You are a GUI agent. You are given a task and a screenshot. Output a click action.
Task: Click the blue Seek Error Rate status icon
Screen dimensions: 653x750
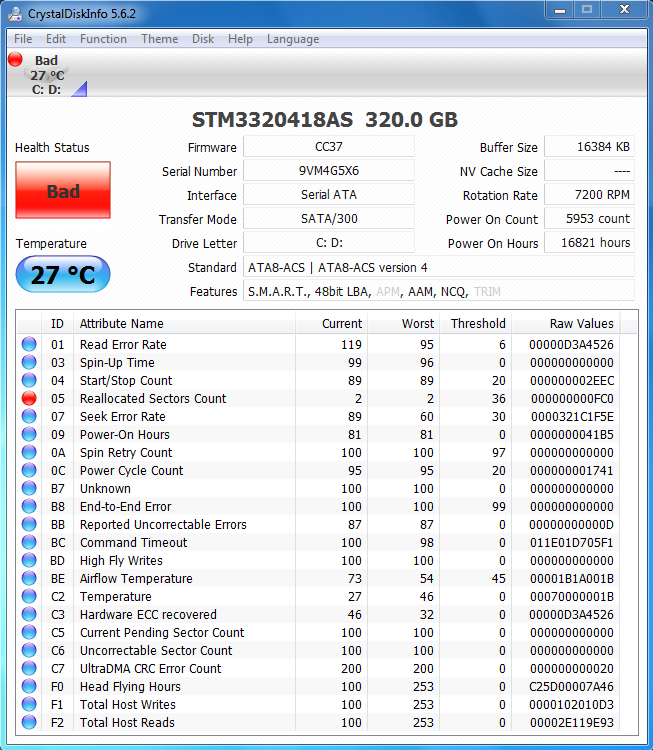click(29, 416)
